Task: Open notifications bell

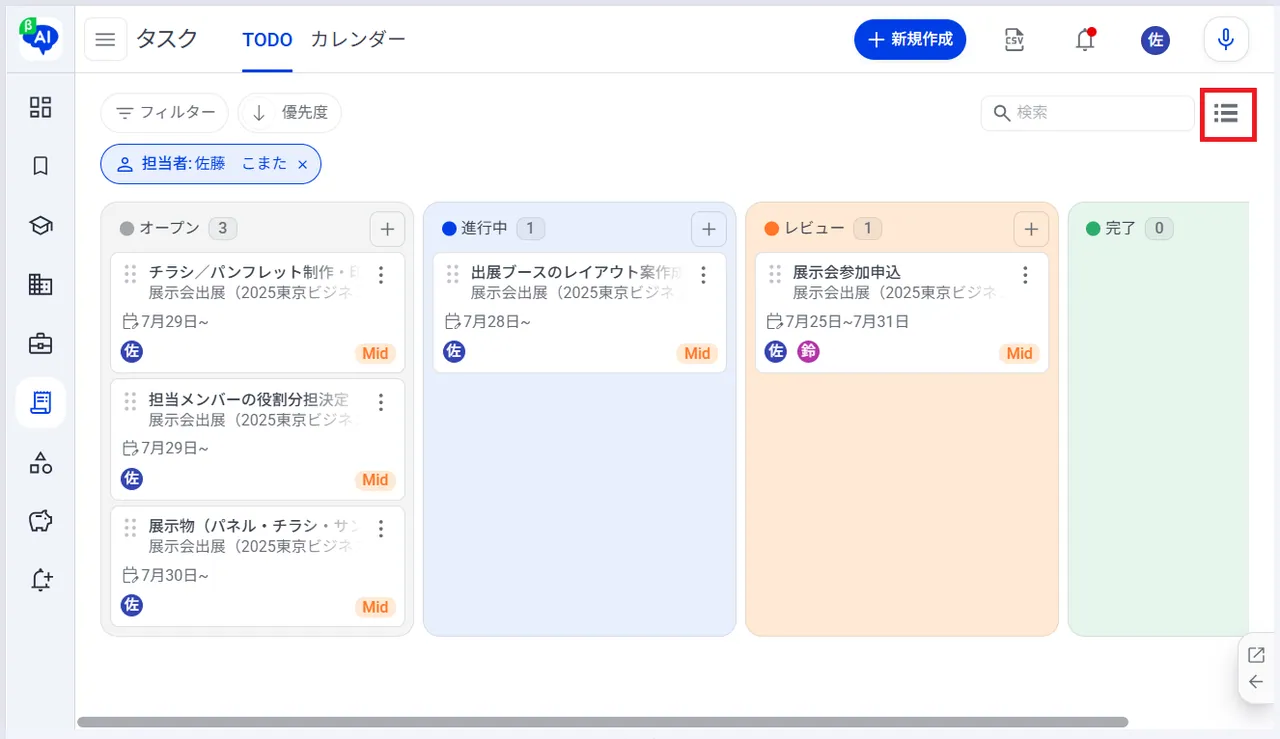Action: (1085, 40)
